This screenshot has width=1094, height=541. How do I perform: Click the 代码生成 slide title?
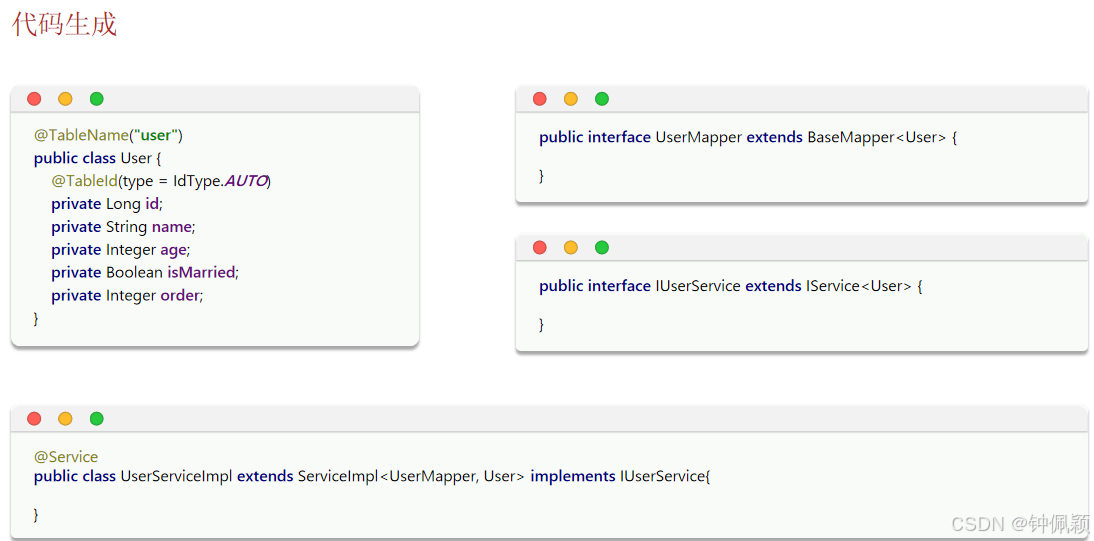[x=64, y=24]
